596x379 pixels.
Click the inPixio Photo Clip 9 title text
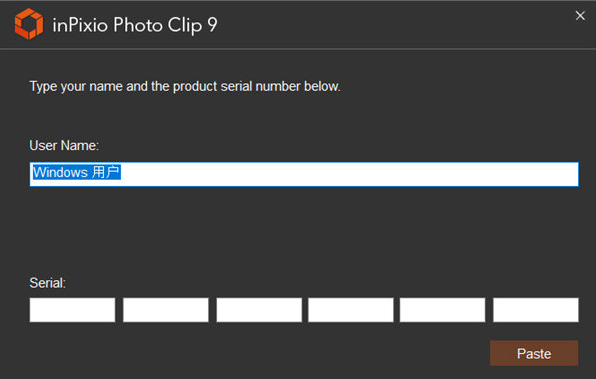click(135, 25)
